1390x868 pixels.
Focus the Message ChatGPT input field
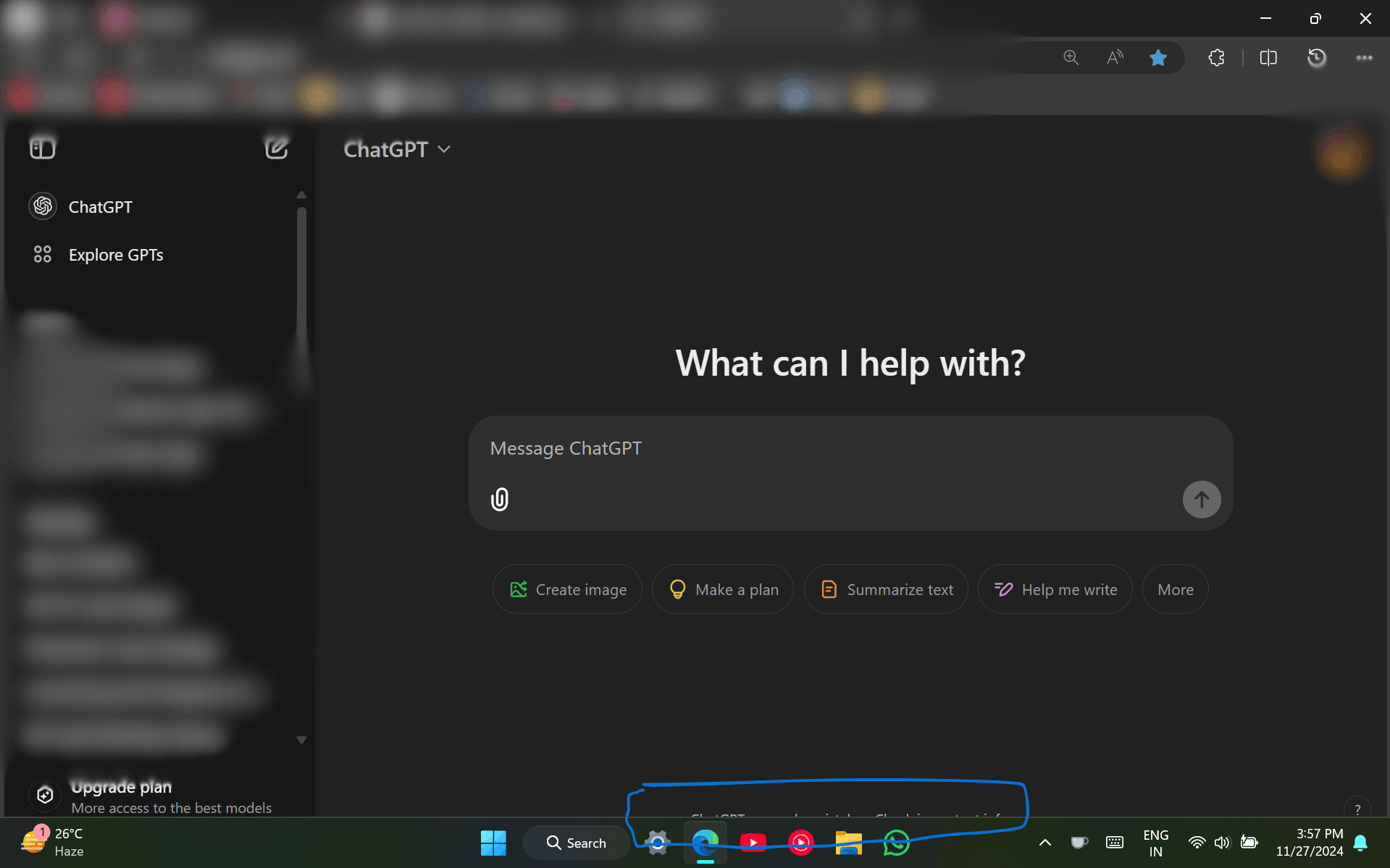tap(850, 449)
